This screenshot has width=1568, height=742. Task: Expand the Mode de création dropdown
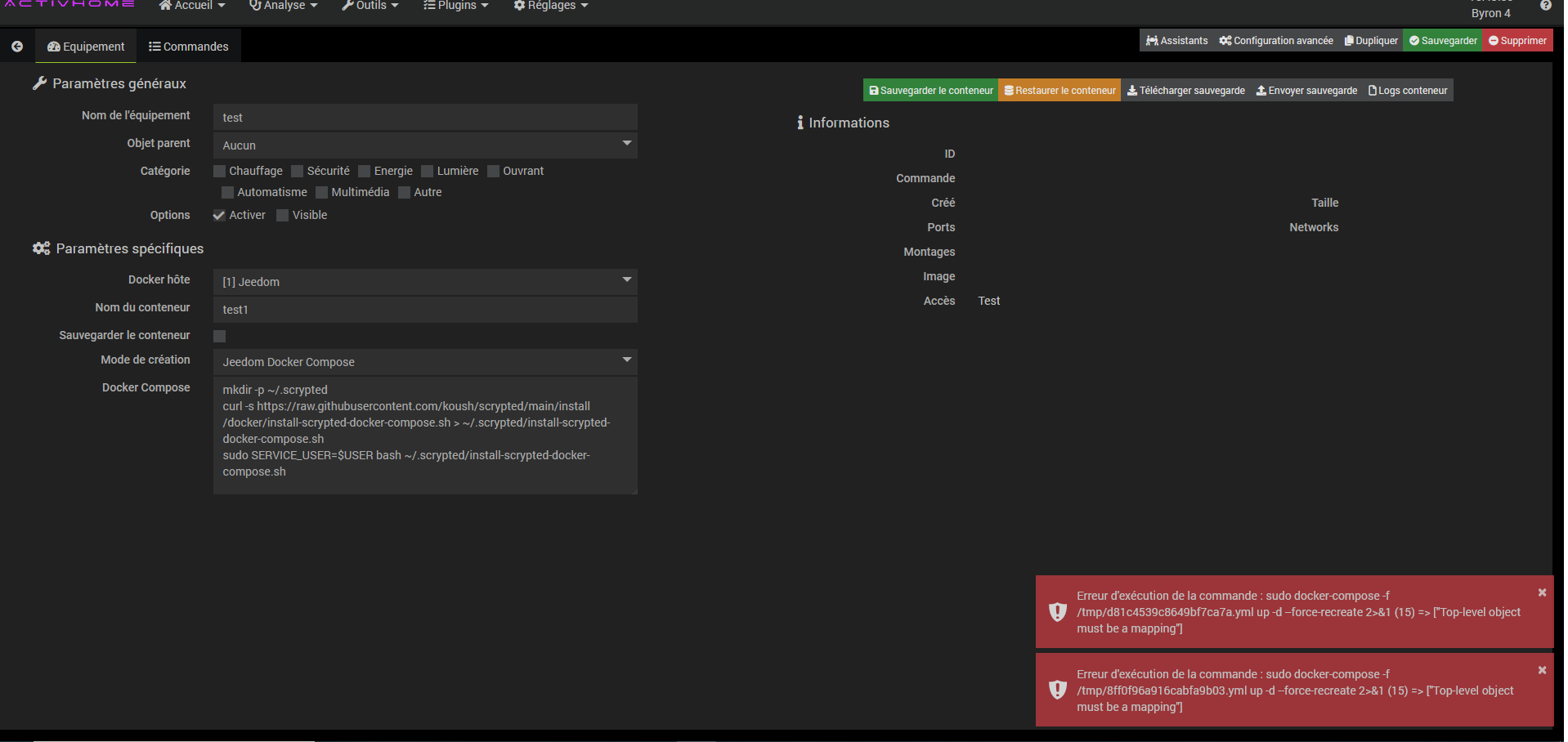[425, 362]
